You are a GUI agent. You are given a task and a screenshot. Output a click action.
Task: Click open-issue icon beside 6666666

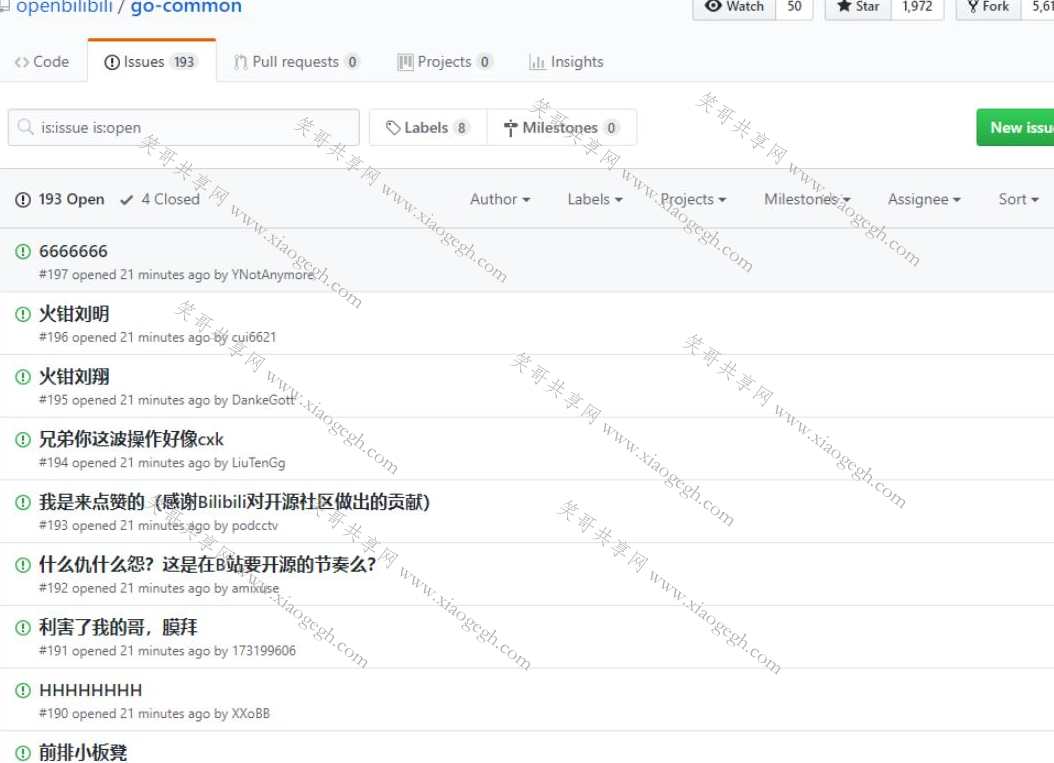23,251
